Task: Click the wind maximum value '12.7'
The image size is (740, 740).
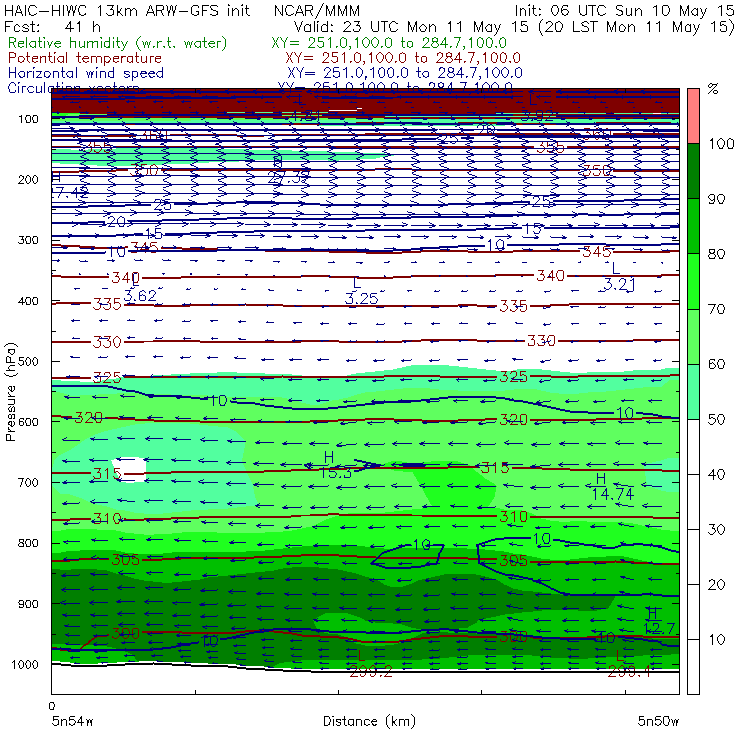Action: [x=660, y=628]
